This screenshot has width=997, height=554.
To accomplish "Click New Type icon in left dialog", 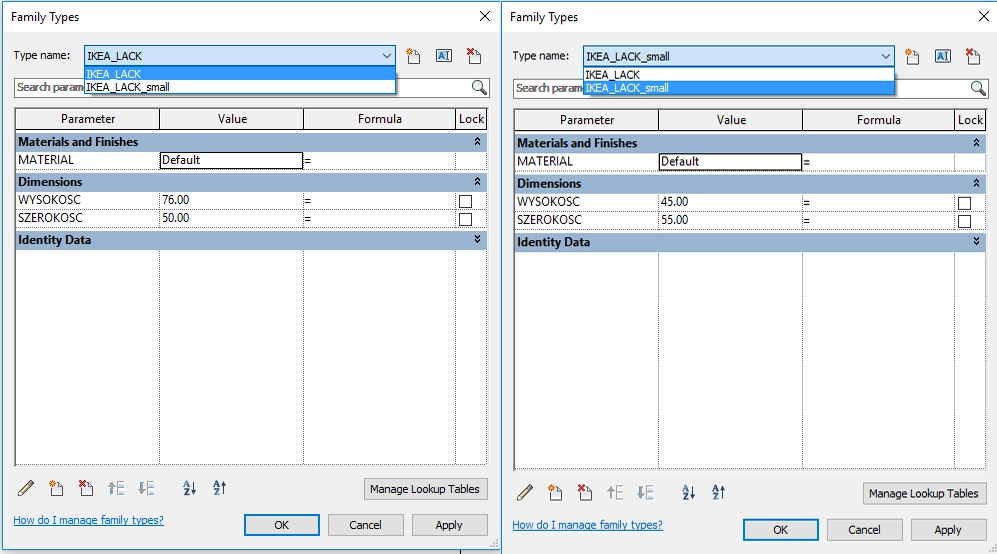I will [x=413, y=56].
